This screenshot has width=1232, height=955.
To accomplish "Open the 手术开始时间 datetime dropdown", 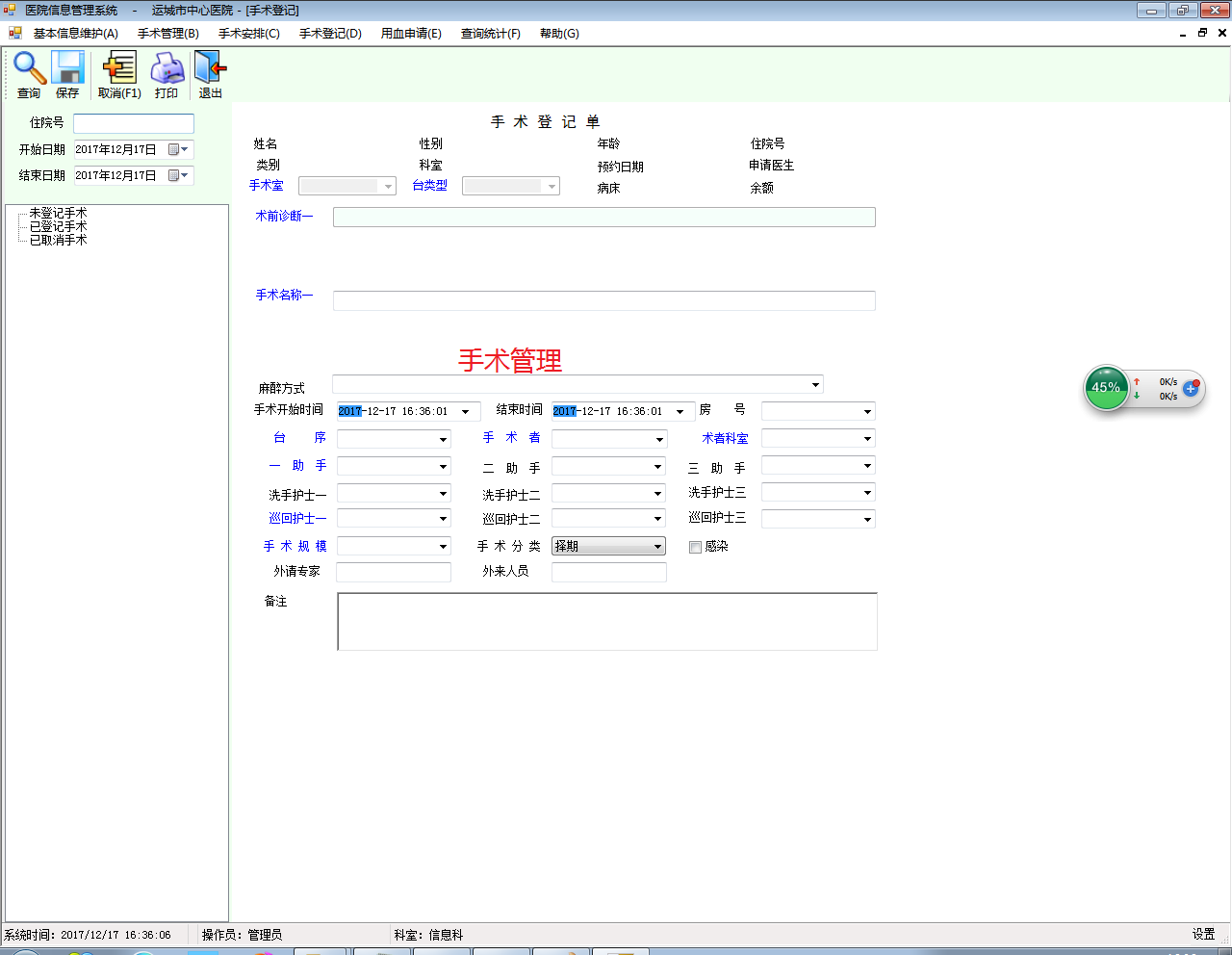I will (x=466, y=412).
